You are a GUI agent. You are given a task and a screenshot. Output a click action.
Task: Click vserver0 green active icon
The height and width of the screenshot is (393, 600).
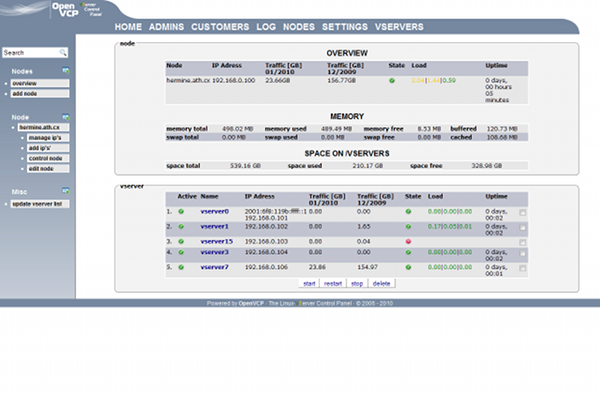[x=181, y=212]
